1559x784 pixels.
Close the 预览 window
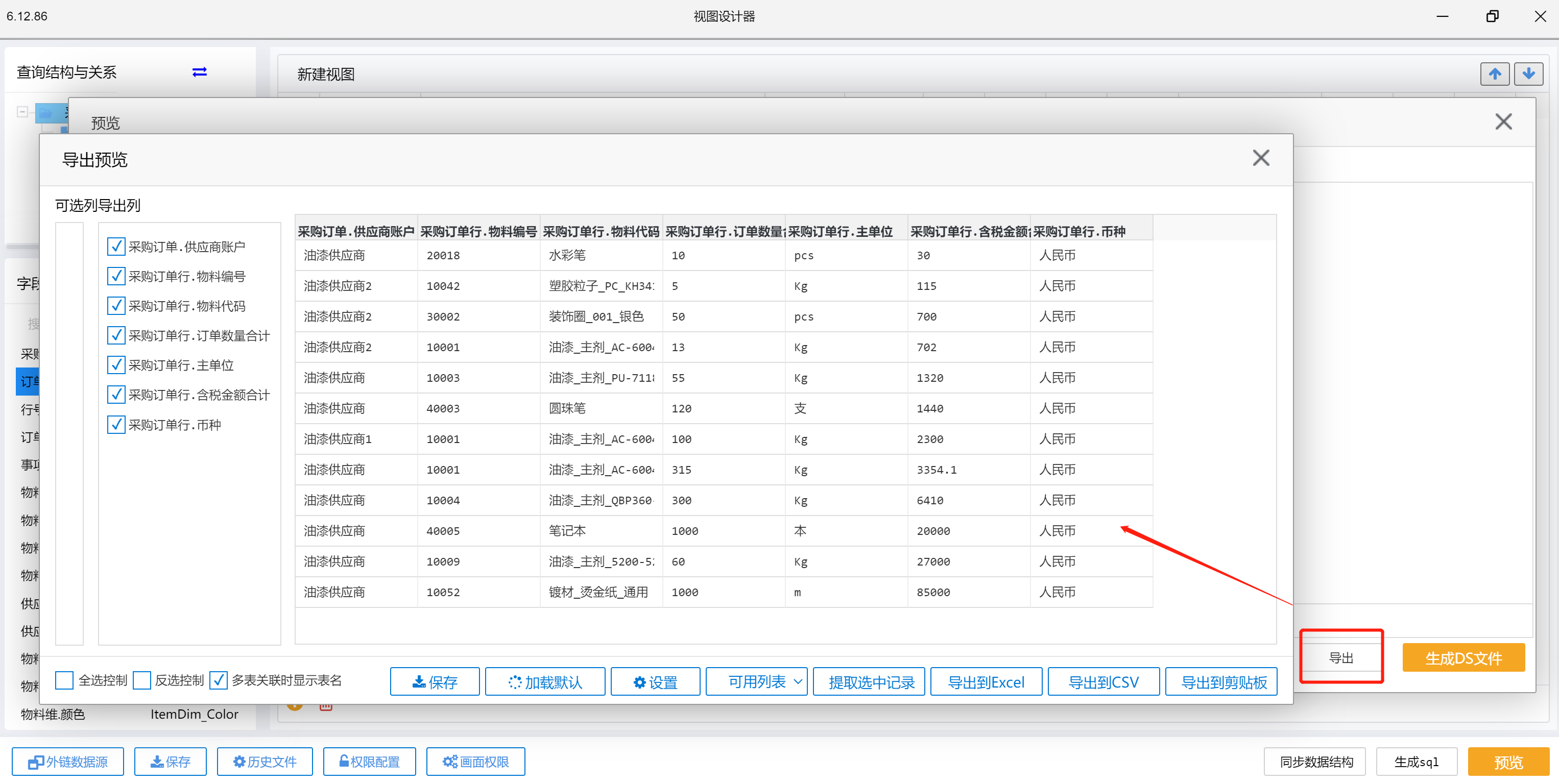coord(1503,121)
